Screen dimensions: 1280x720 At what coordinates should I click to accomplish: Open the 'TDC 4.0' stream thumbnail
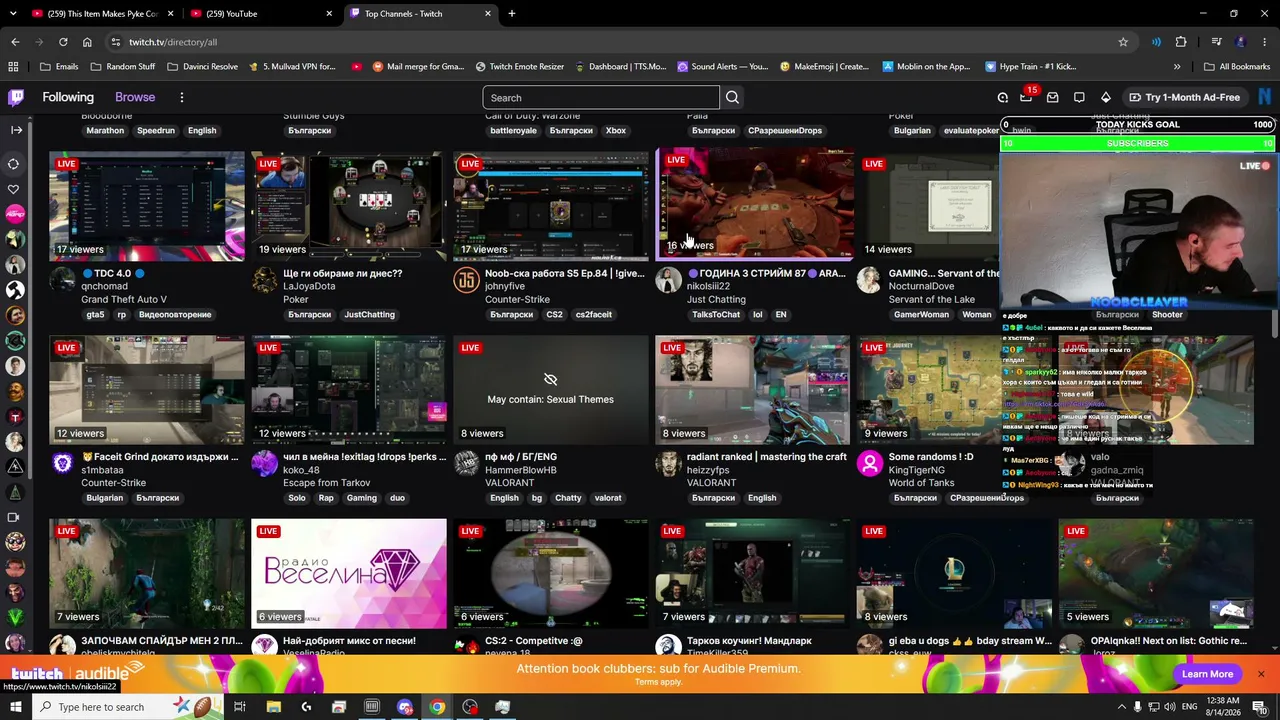click(147, 206)
